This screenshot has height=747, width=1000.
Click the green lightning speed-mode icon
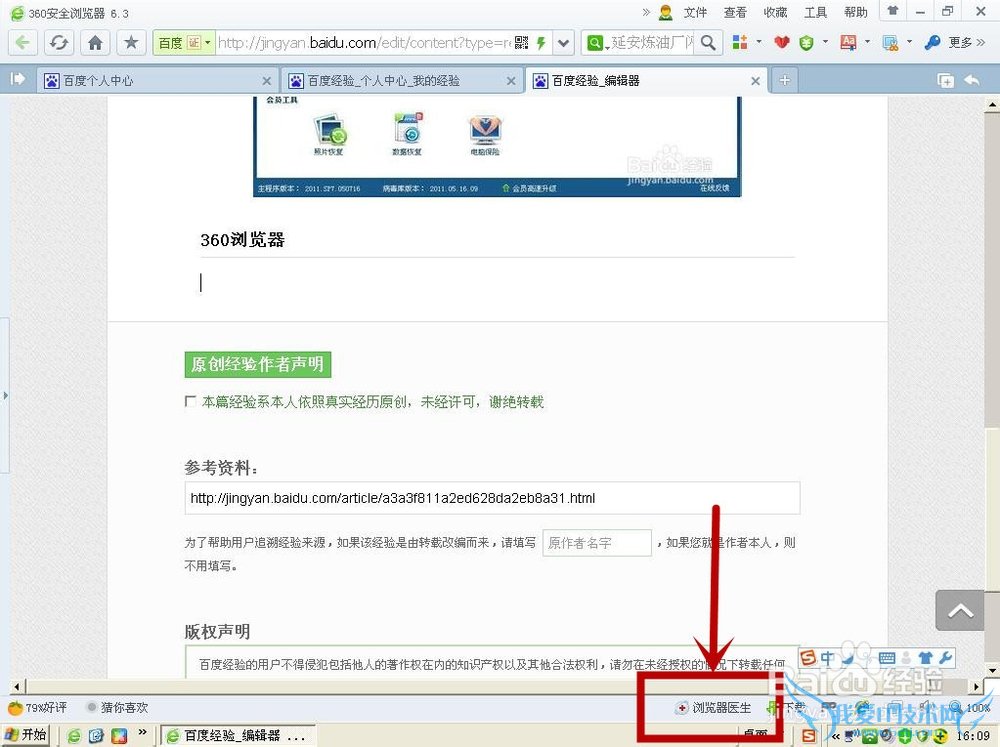click(541, 43)
